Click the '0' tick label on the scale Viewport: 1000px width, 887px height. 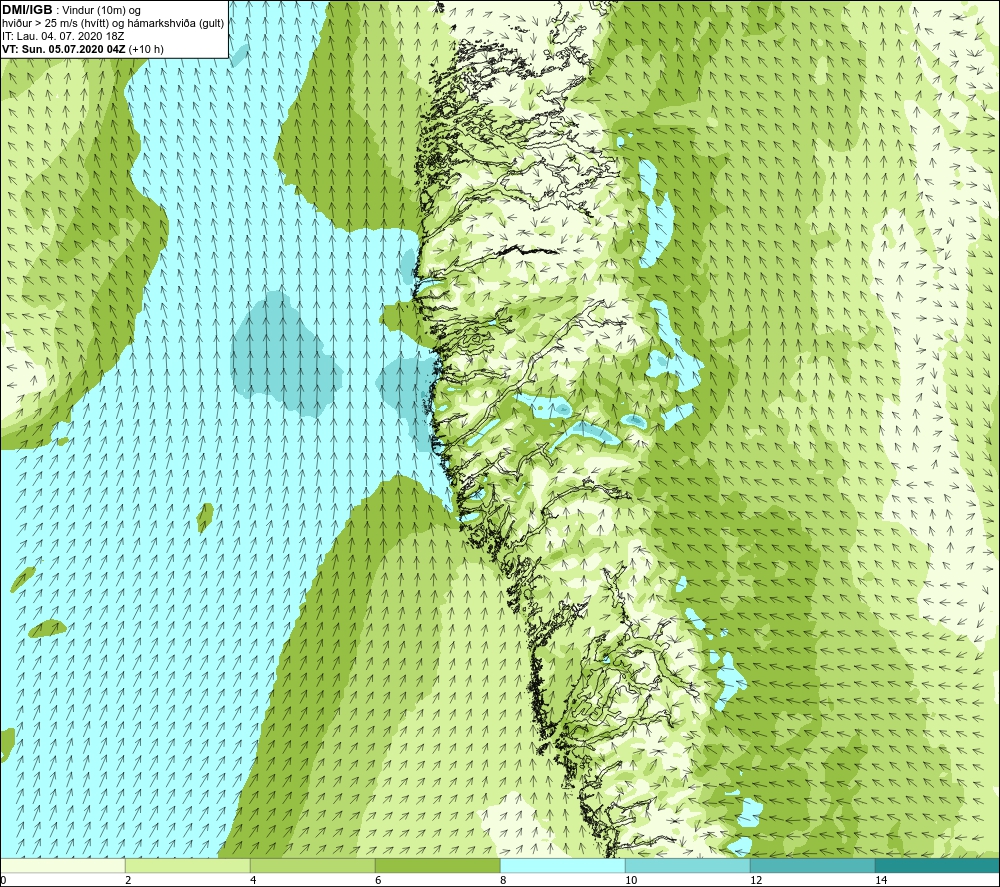coord(3,880)
